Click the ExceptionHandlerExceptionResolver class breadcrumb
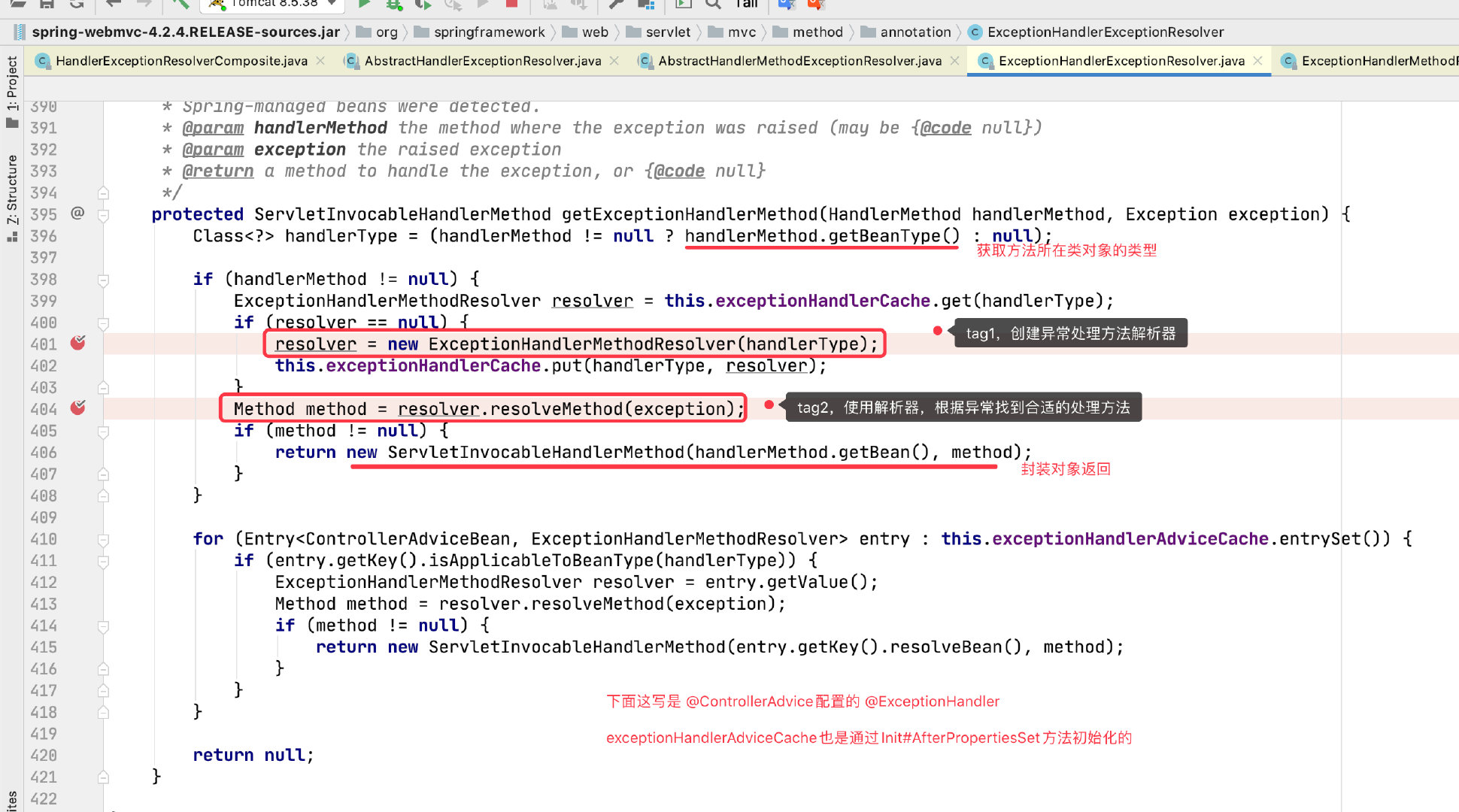The height and width of the screenshot is (812, 1459). [1097, 32]
